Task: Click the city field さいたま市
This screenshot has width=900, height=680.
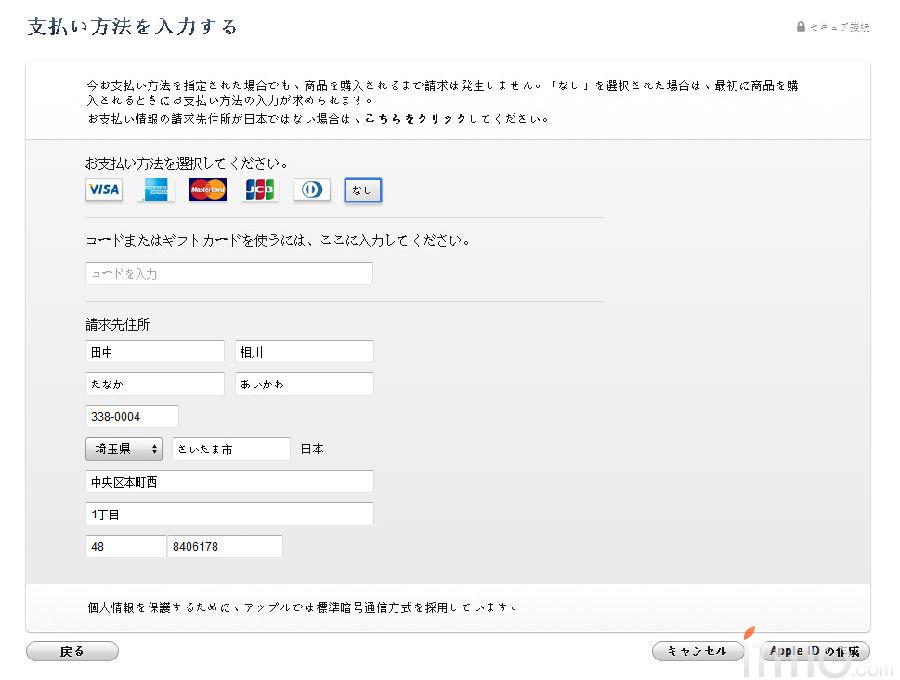Action: 231,449
